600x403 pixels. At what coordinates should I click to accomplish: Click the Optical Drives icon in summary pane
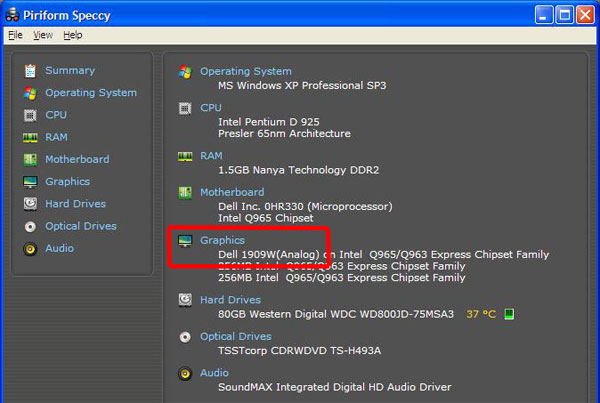pyautogui.click(x=185, y=337)
